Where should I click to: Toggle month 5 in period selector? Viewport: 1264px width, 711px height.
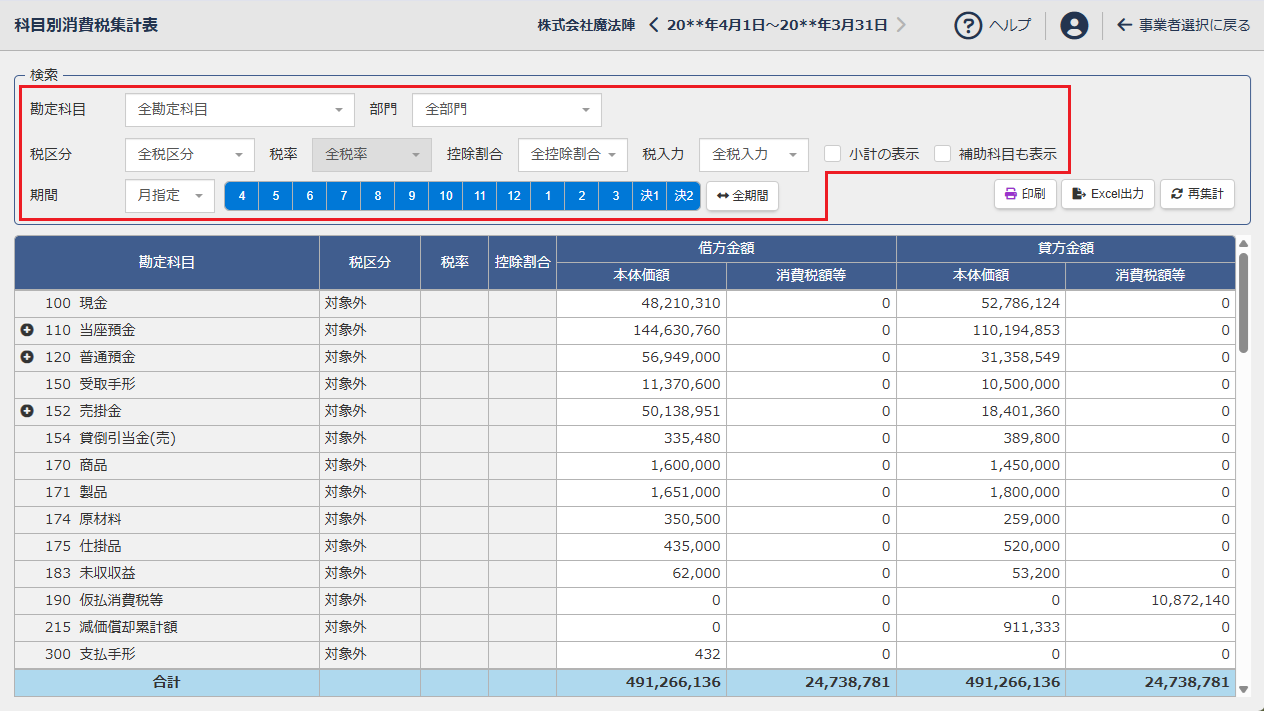(x=276, y=196)
